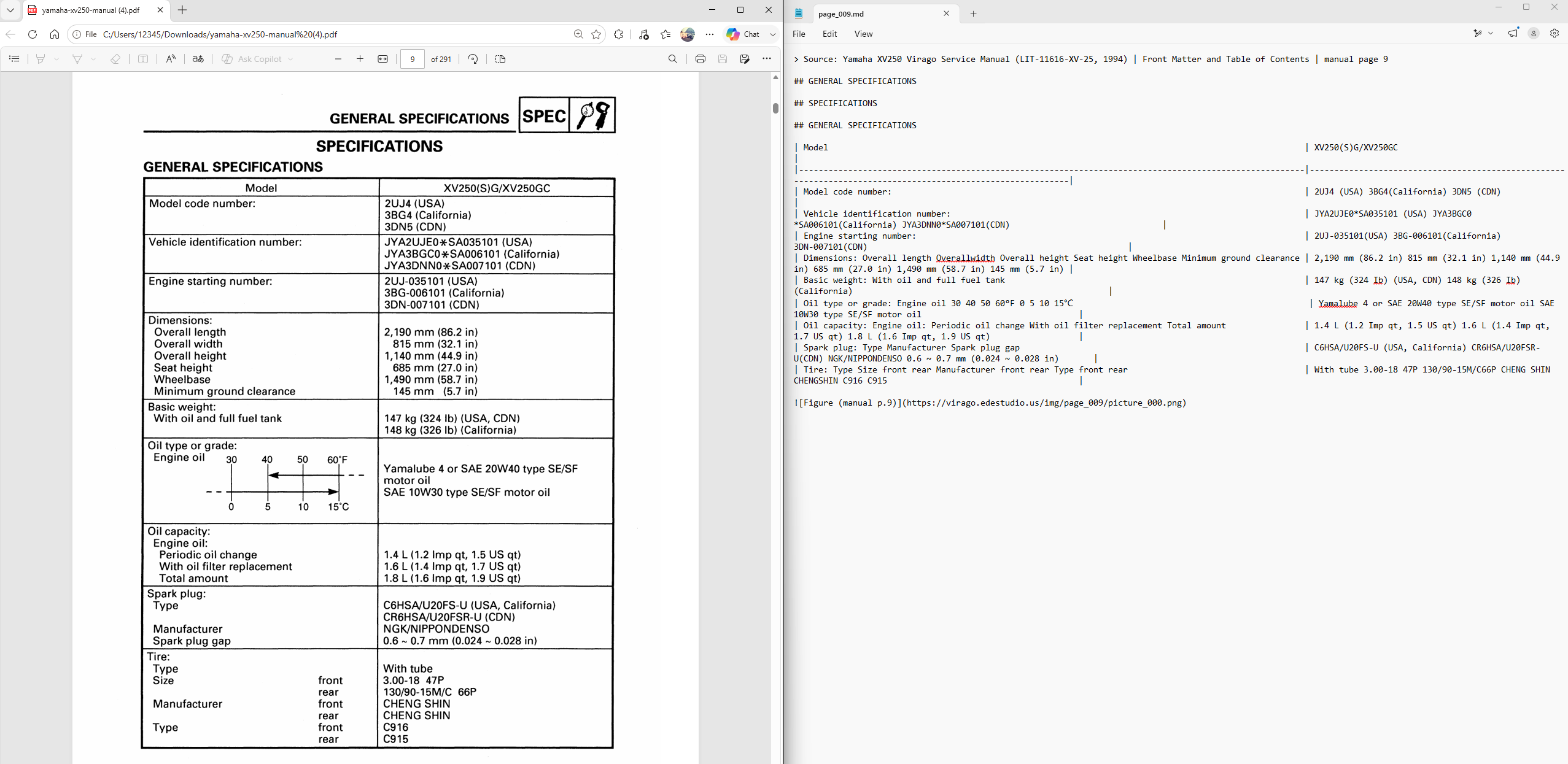This screenshot has height=764, width=1568.
Task: Click the 'Overallwidth' misspelled word in Notepad
Action: click(965, 258)
